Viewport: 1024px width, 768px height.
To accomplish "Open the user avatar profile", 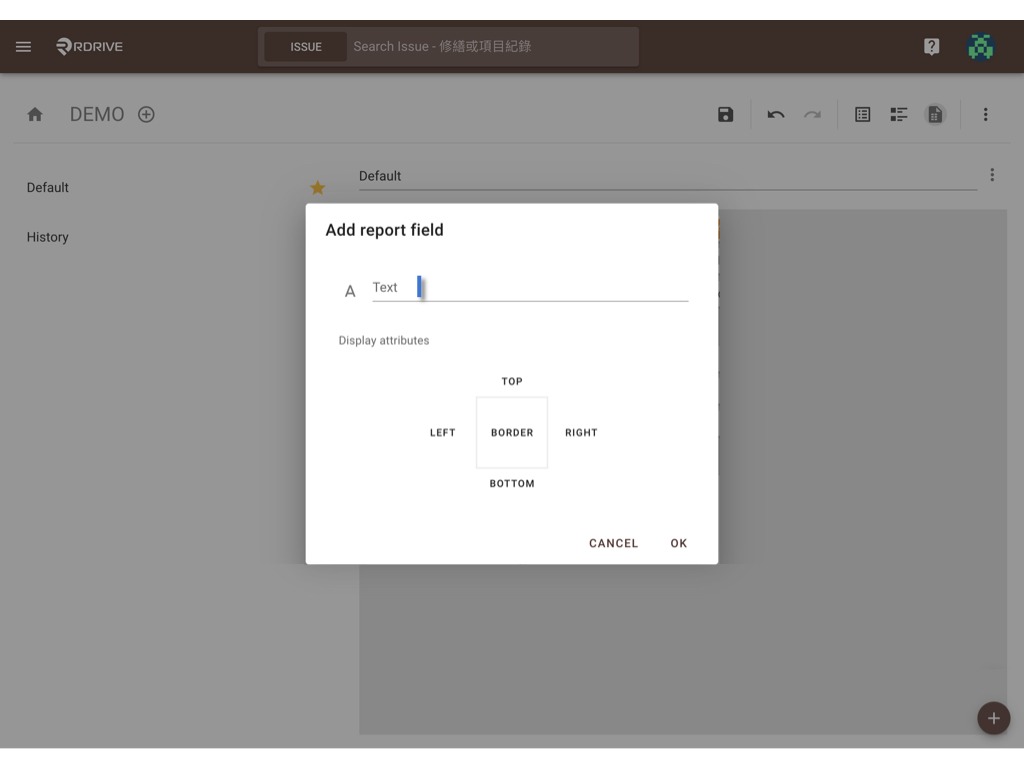I will pos(980,46).
